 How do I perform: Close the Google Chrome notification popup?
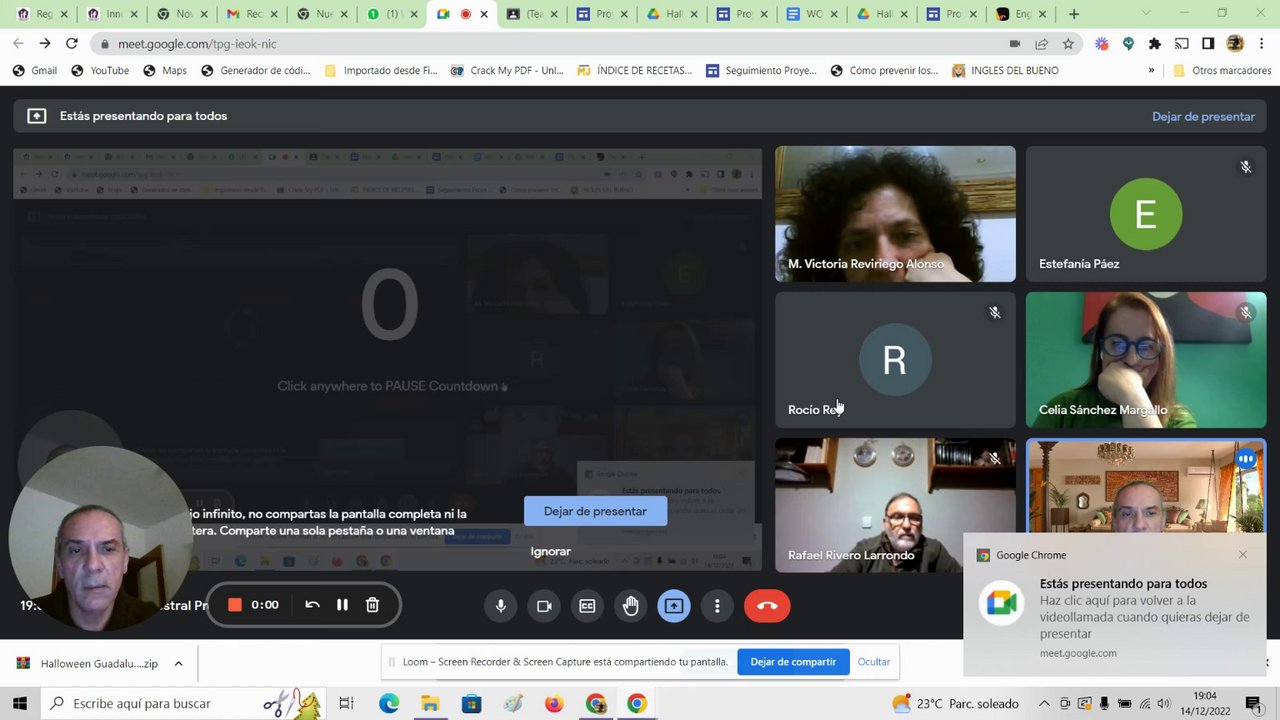click(x=1243, y=555)
